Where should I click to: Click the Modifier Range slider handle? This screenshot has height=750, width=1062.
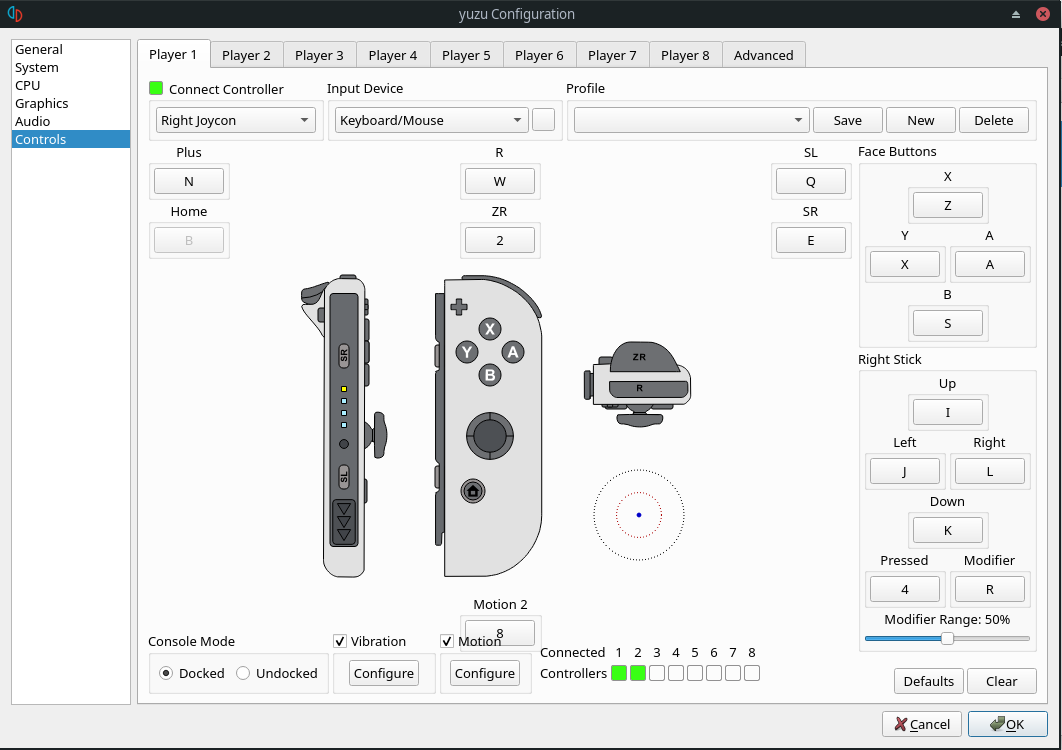[948, 638]
